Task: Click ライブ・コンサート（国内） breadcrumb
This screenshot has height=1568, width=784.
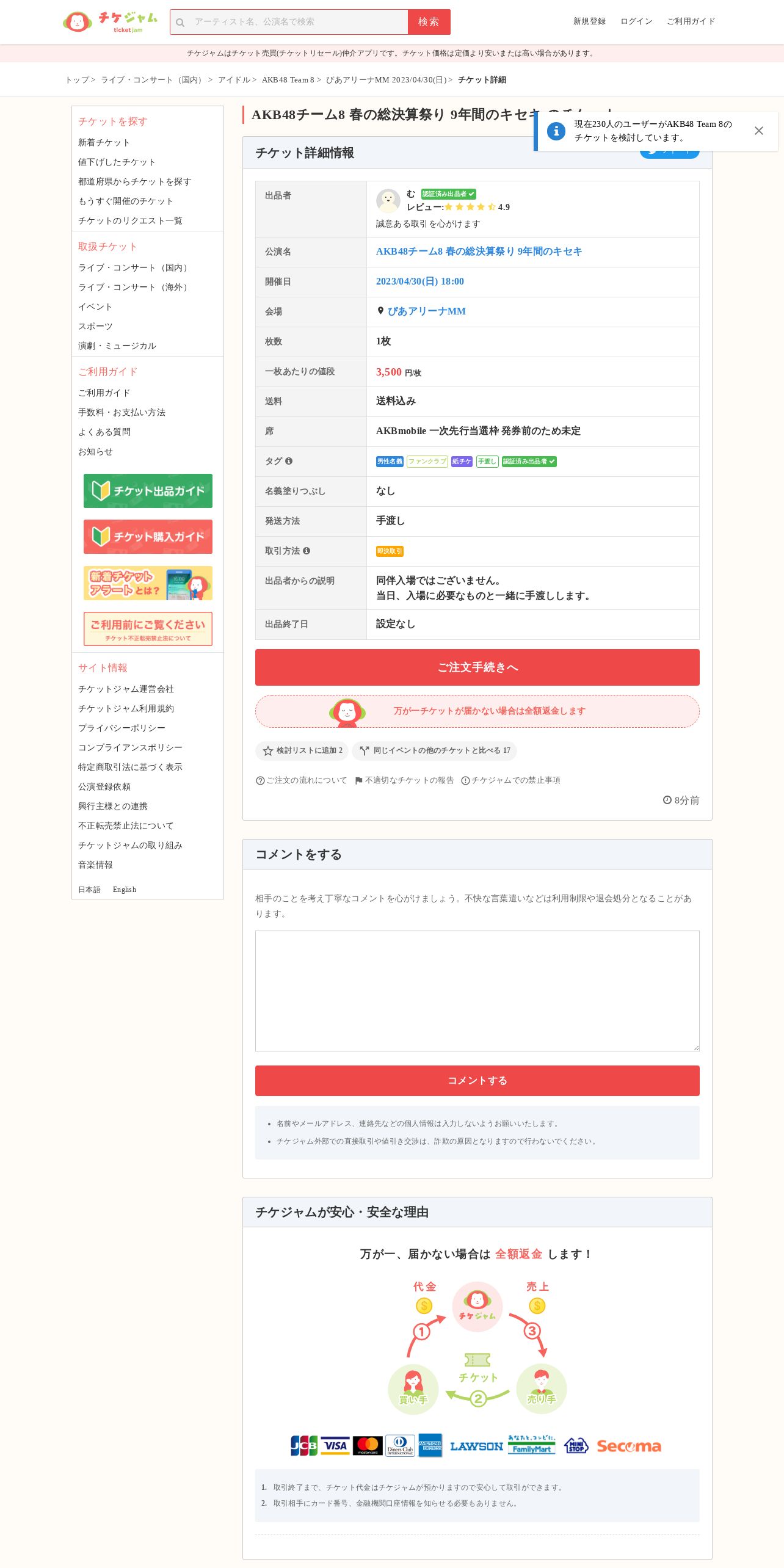Action: tap(153, 80)
